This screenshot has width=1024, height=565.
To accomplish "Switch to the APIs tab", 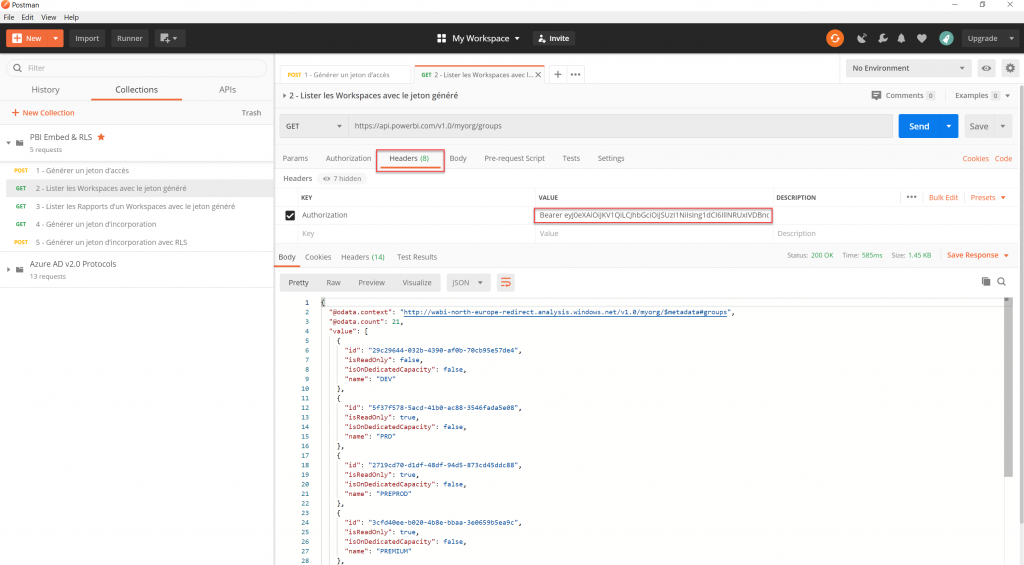I will [x=227, y=89].
